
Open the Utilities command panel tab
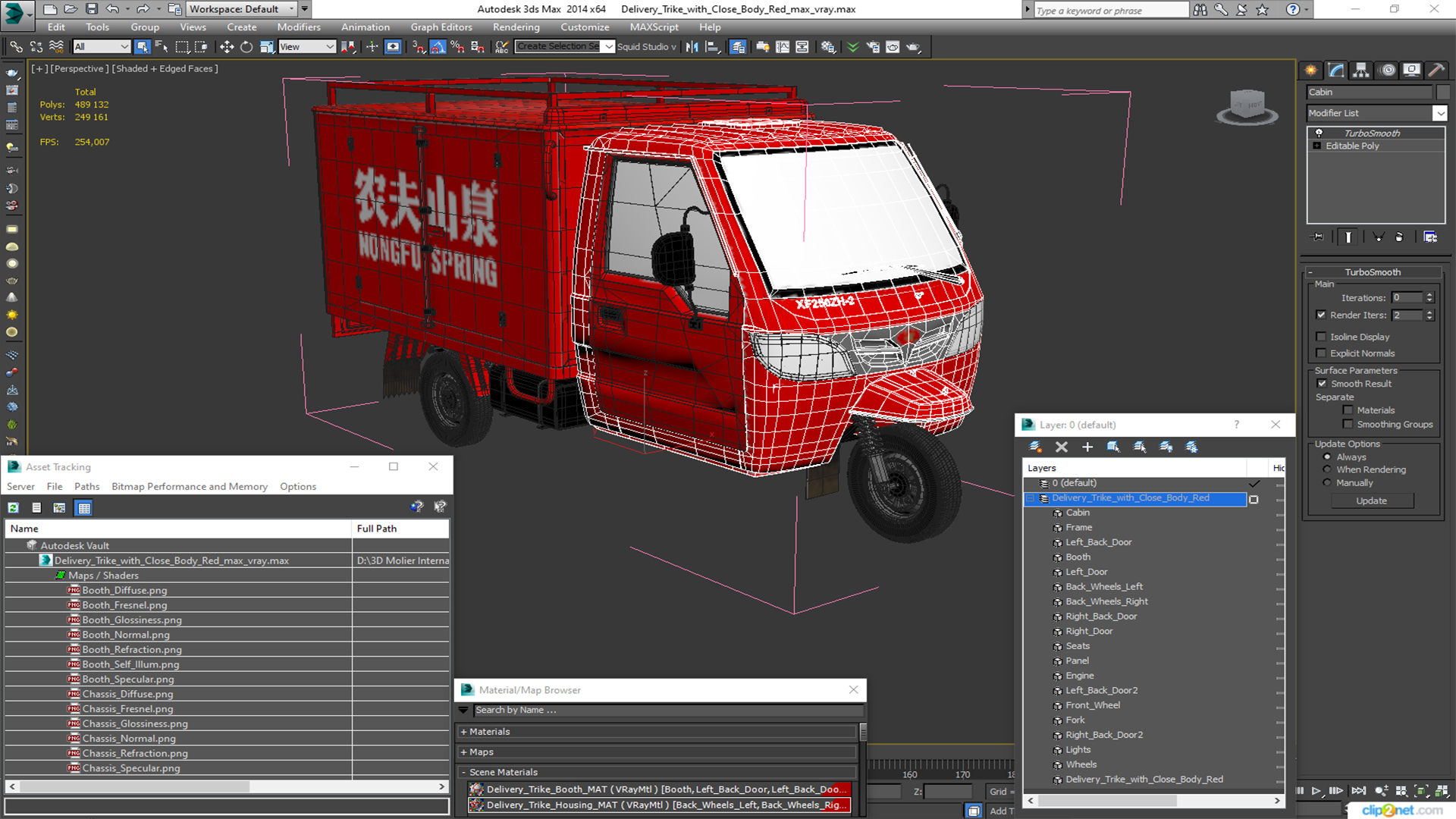(x=1436, y=71)
